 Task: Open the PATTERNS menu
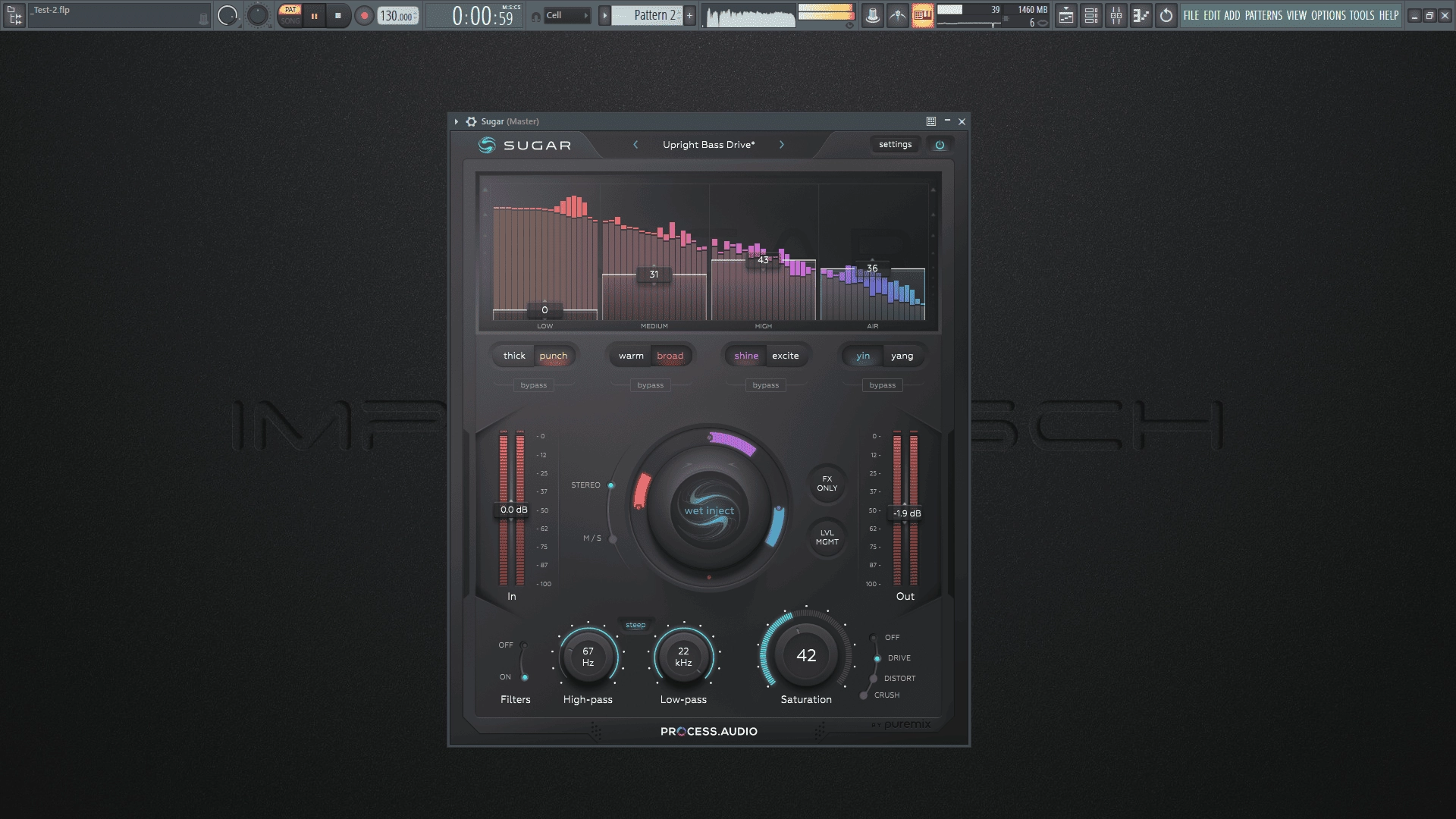pos(1263,15)
